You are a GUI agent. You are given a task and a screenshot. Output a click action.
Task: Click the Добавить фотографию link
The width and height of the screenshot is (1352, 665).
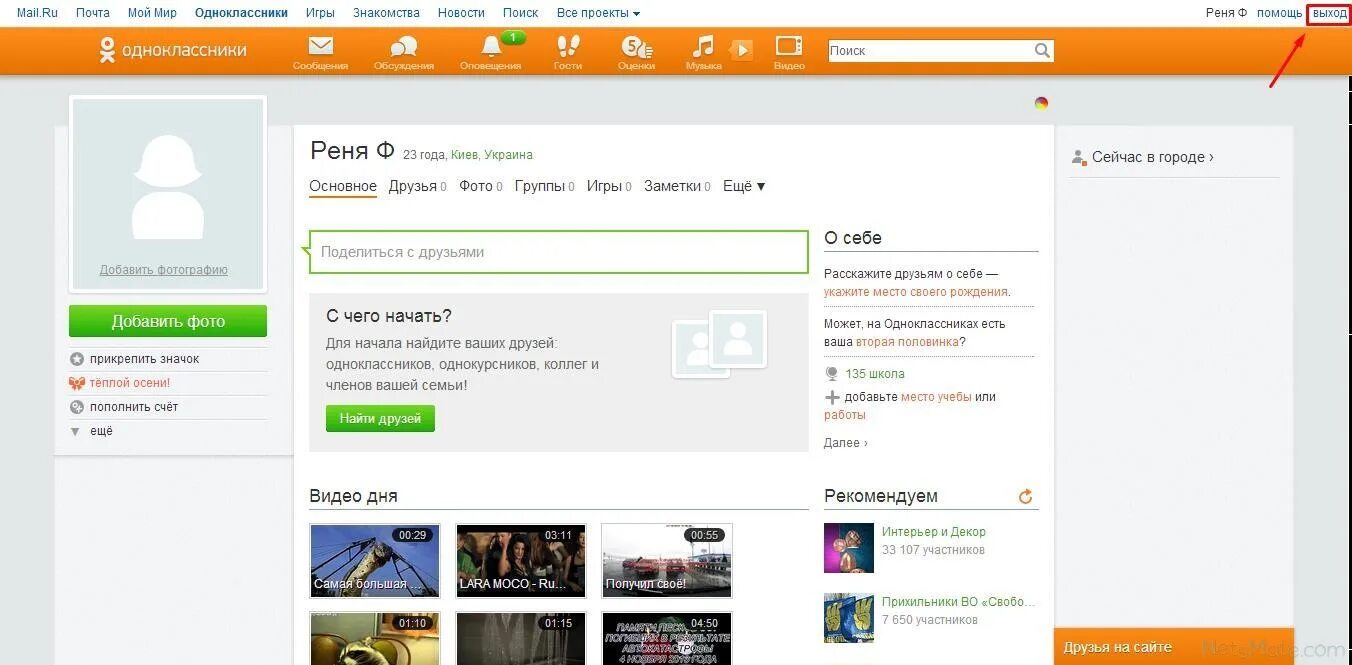pos(164,270)
